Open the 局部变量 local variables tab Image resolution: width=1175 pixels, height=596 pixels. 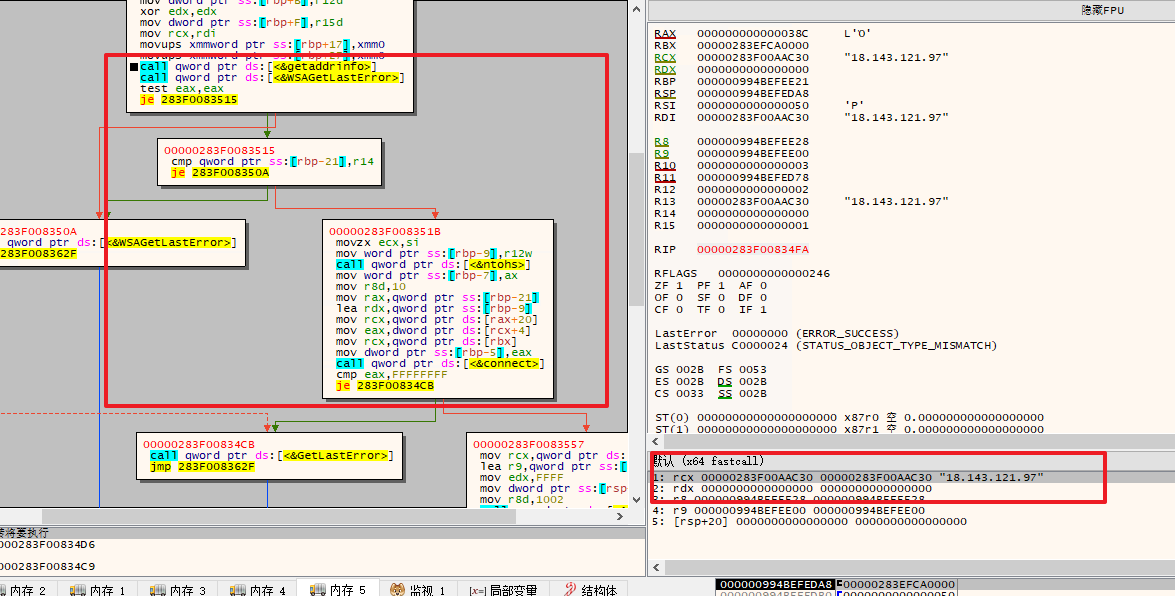[502, 590]
